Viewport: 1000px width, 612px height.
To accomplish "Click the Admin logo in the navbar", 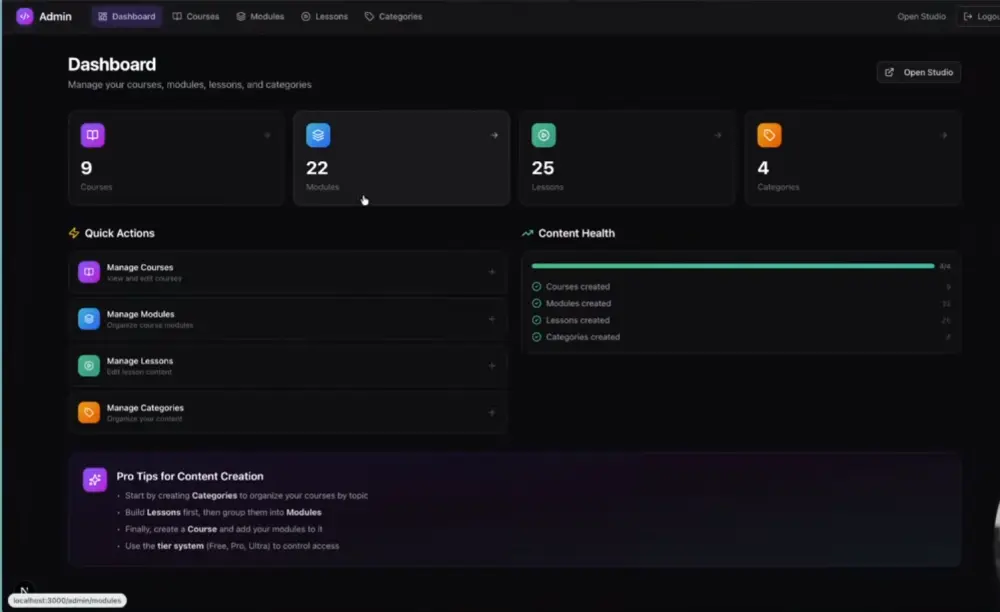I will 44,16.
